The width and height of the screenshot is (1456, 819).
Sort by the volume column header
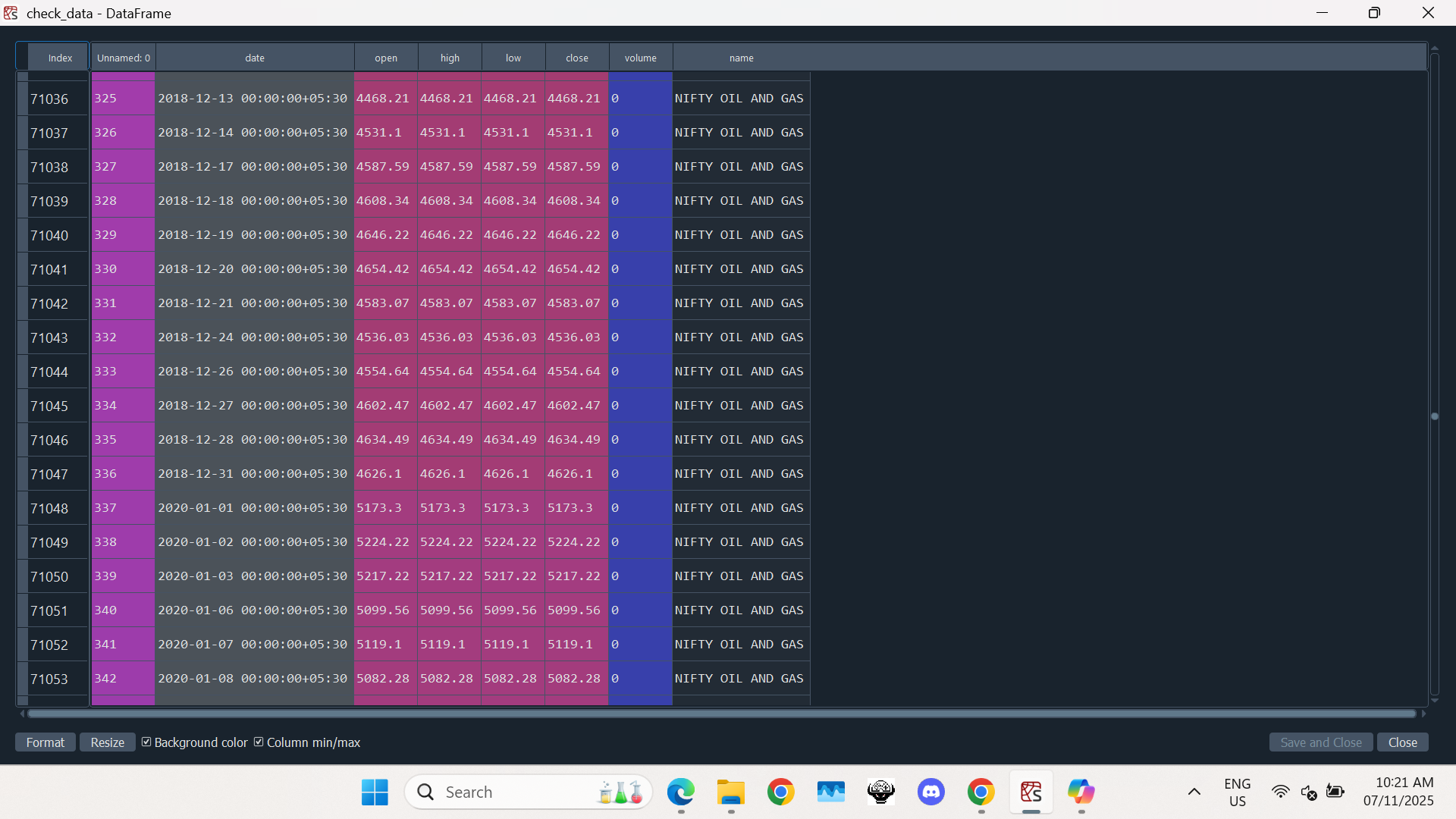(640, 58)
